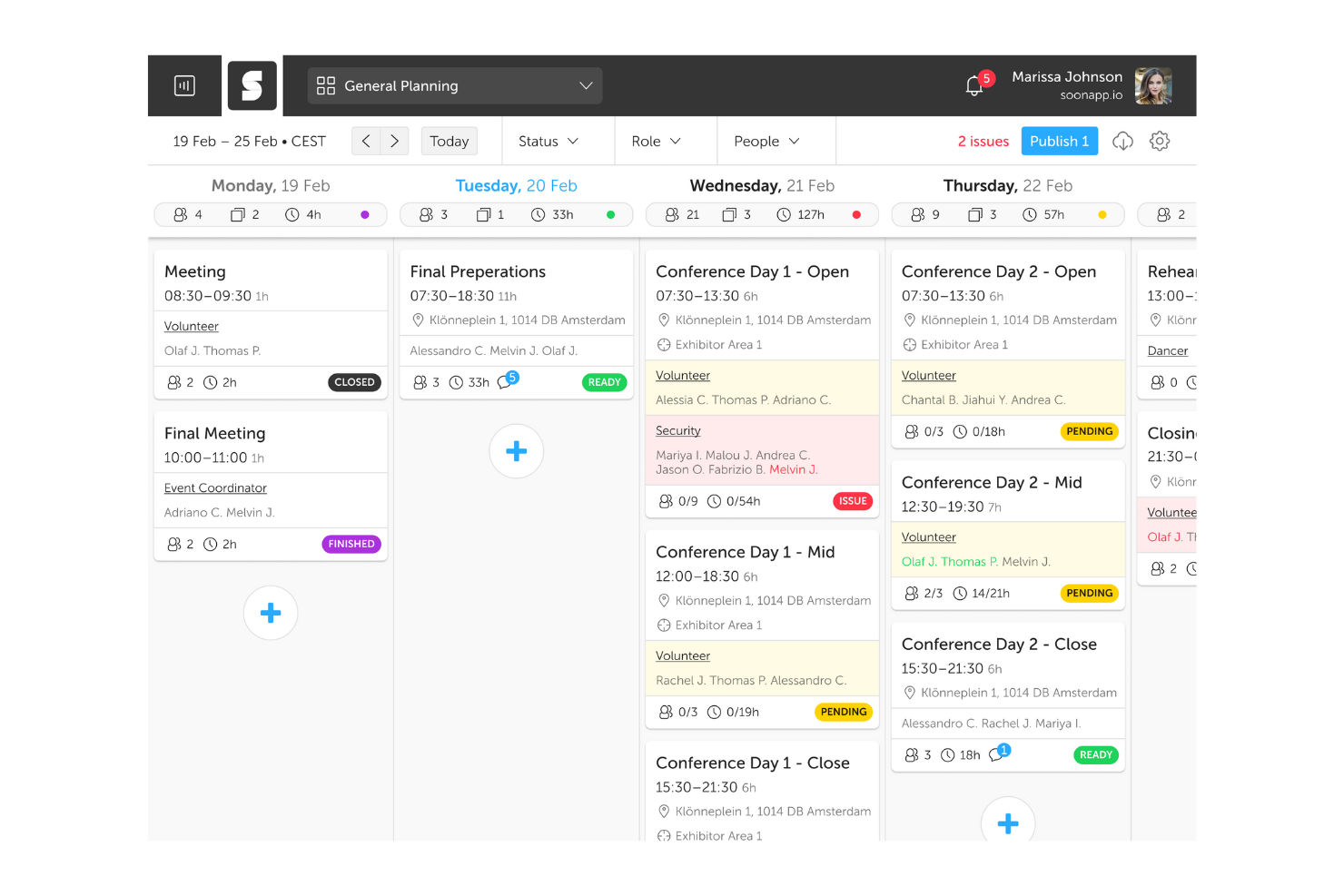Click the 14/21h clock icon on Day 2 - Mid
This screenshot has width=1344, height=896.
960,594
